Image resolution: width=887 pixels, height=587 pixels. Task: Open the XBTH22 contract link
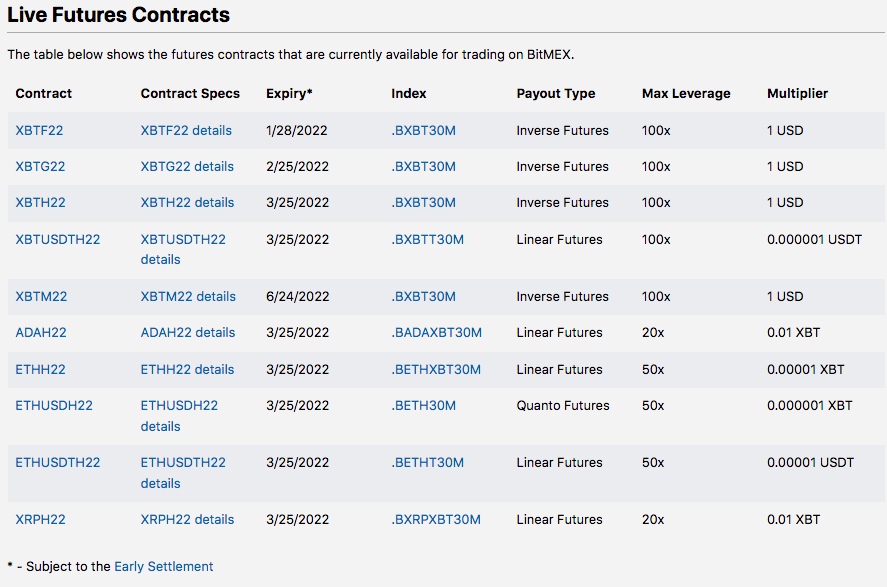tap(40, 203)
